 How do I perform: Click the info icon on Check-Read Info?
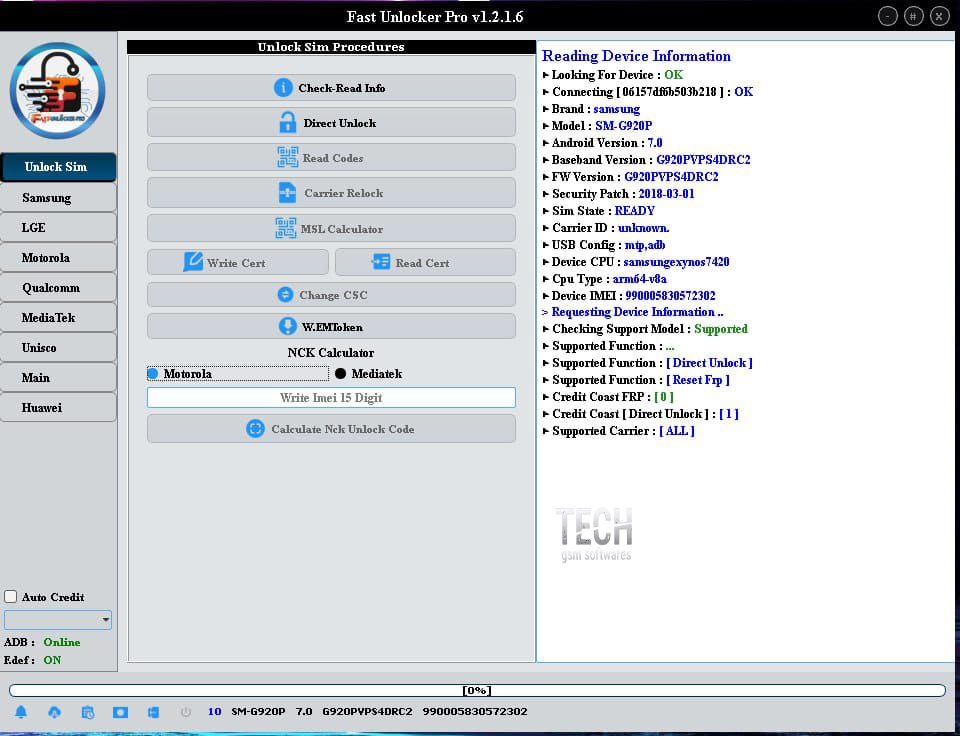(x=283, y=88)
